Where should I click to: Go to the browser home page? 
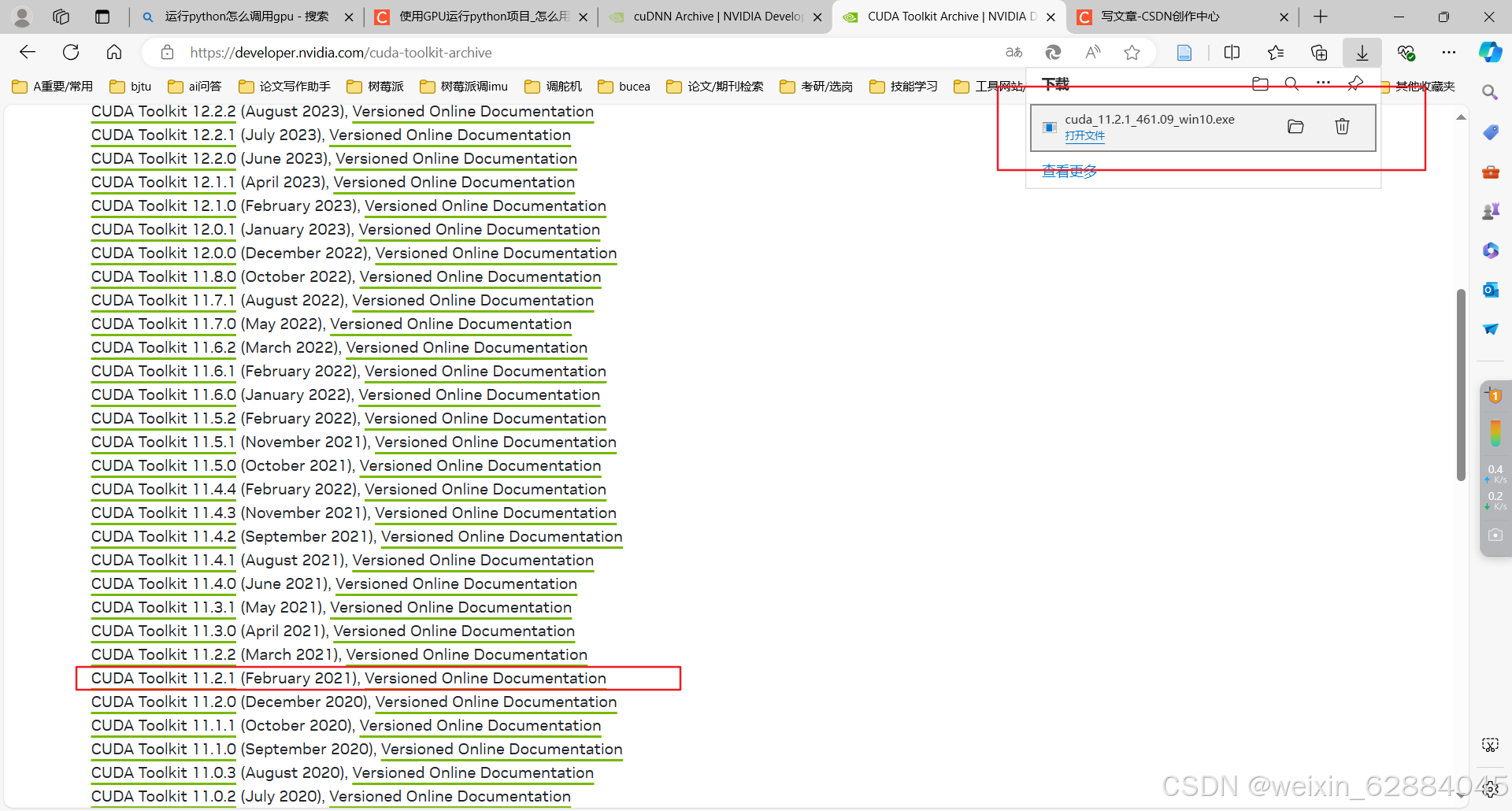(114, 52)
